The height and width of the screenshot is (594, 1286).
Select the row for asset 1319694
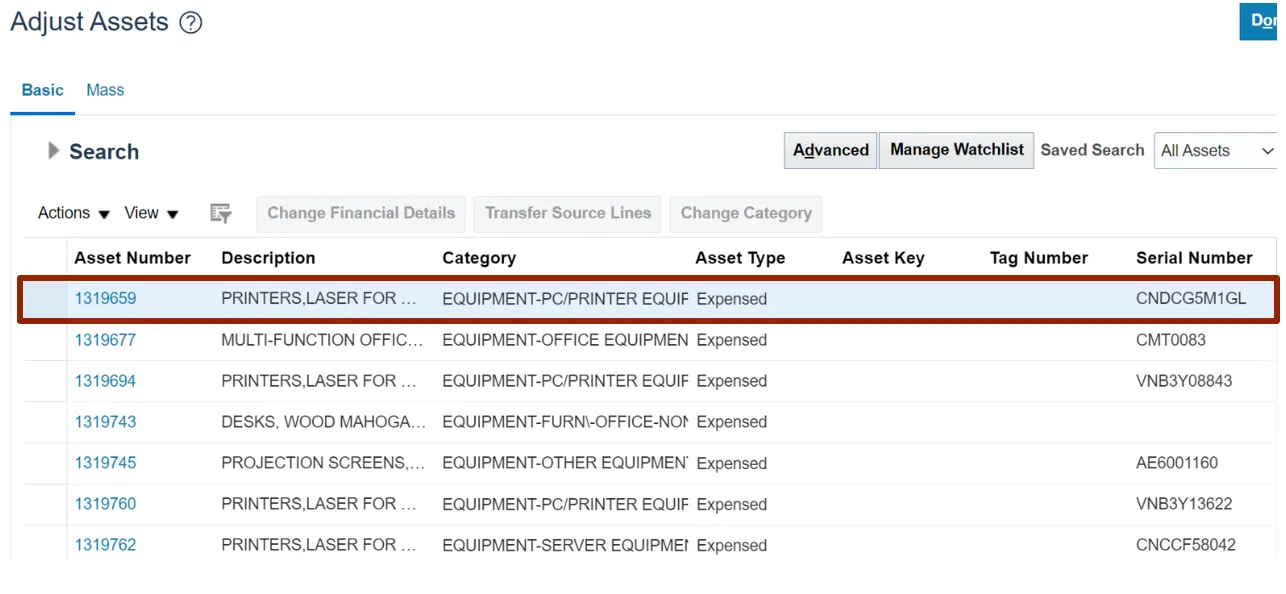(x=45, y=381)
